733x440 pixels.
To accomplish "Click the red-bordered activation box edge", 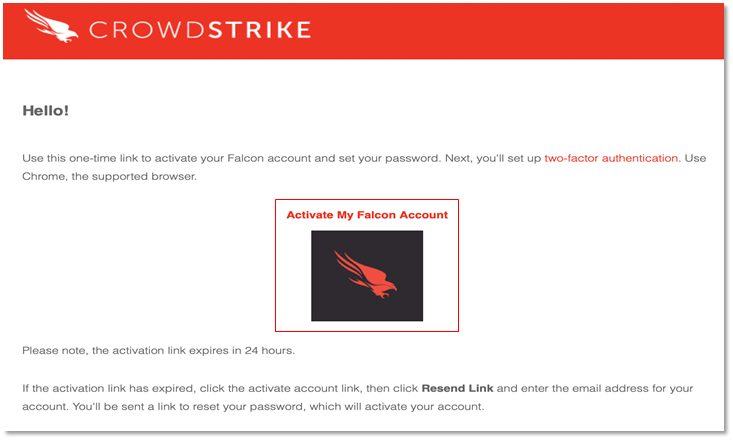I will click(x=276, y=266).
